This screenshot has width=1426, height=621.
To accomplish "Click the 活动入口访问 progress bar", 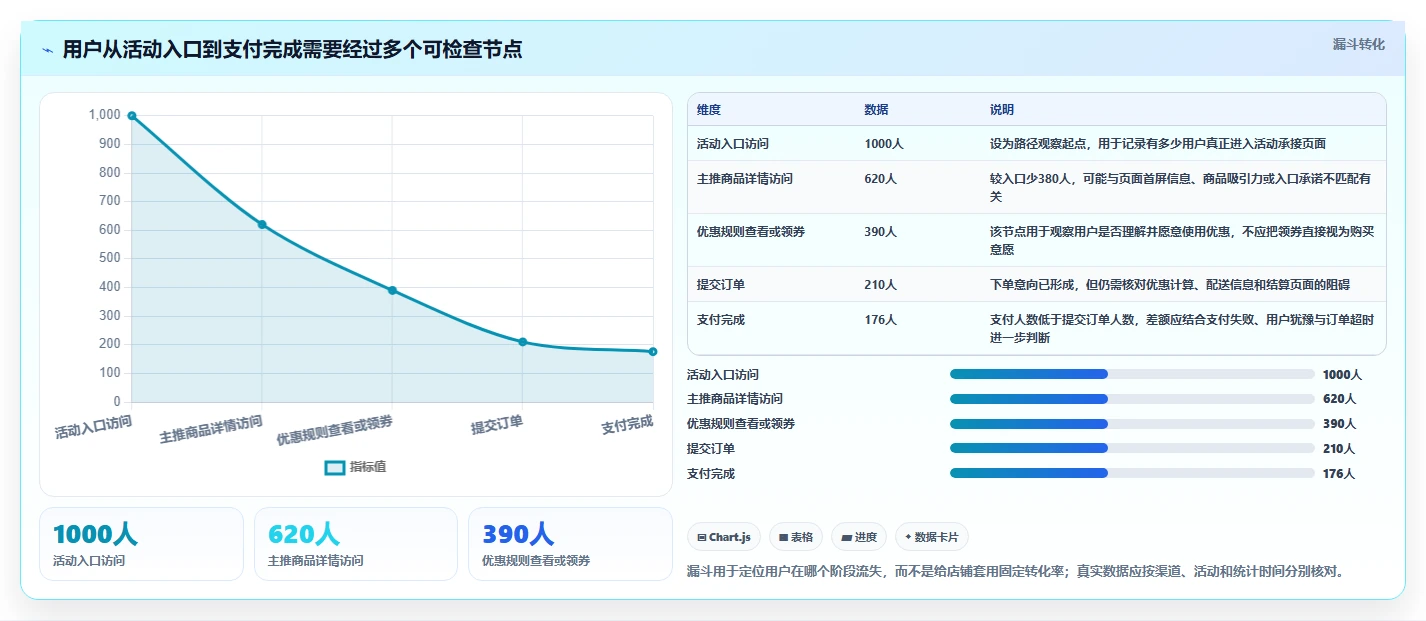I will coord(1132,374).
